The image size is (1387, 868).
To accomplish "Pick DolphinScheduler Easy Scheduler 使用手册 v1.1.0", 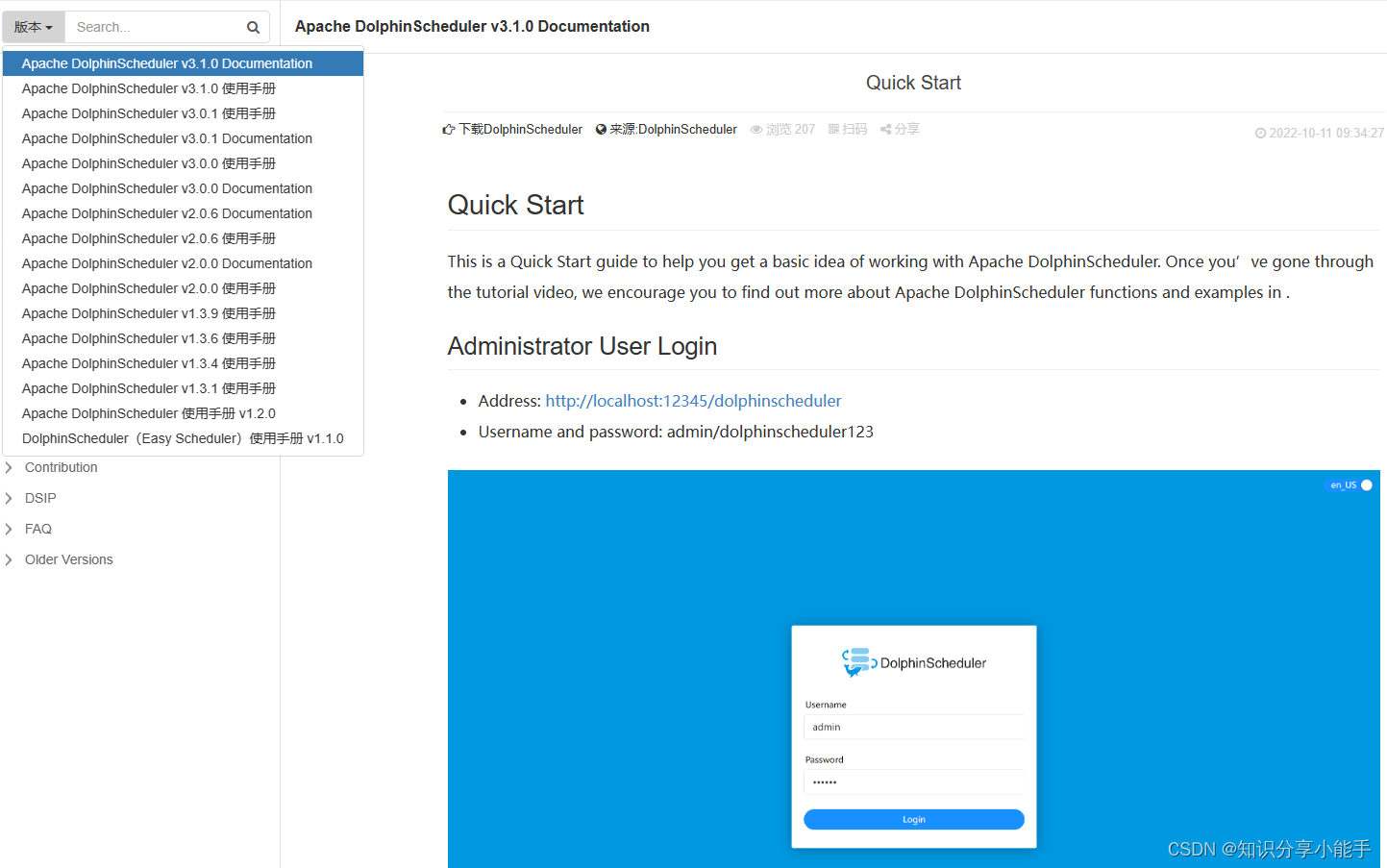I will point(183,438).
